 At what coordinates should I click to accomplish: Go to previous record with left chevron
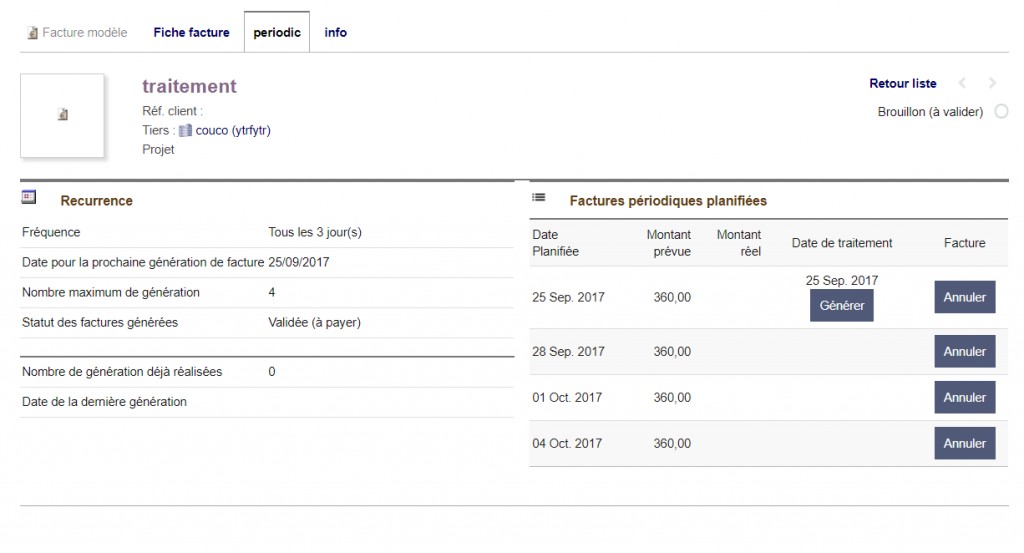coord(962,83)
